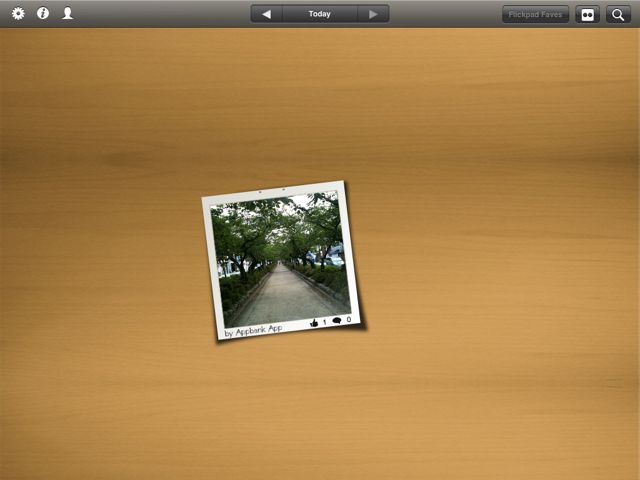Open the info icon
640x480 pixels.
click(43, 13)
